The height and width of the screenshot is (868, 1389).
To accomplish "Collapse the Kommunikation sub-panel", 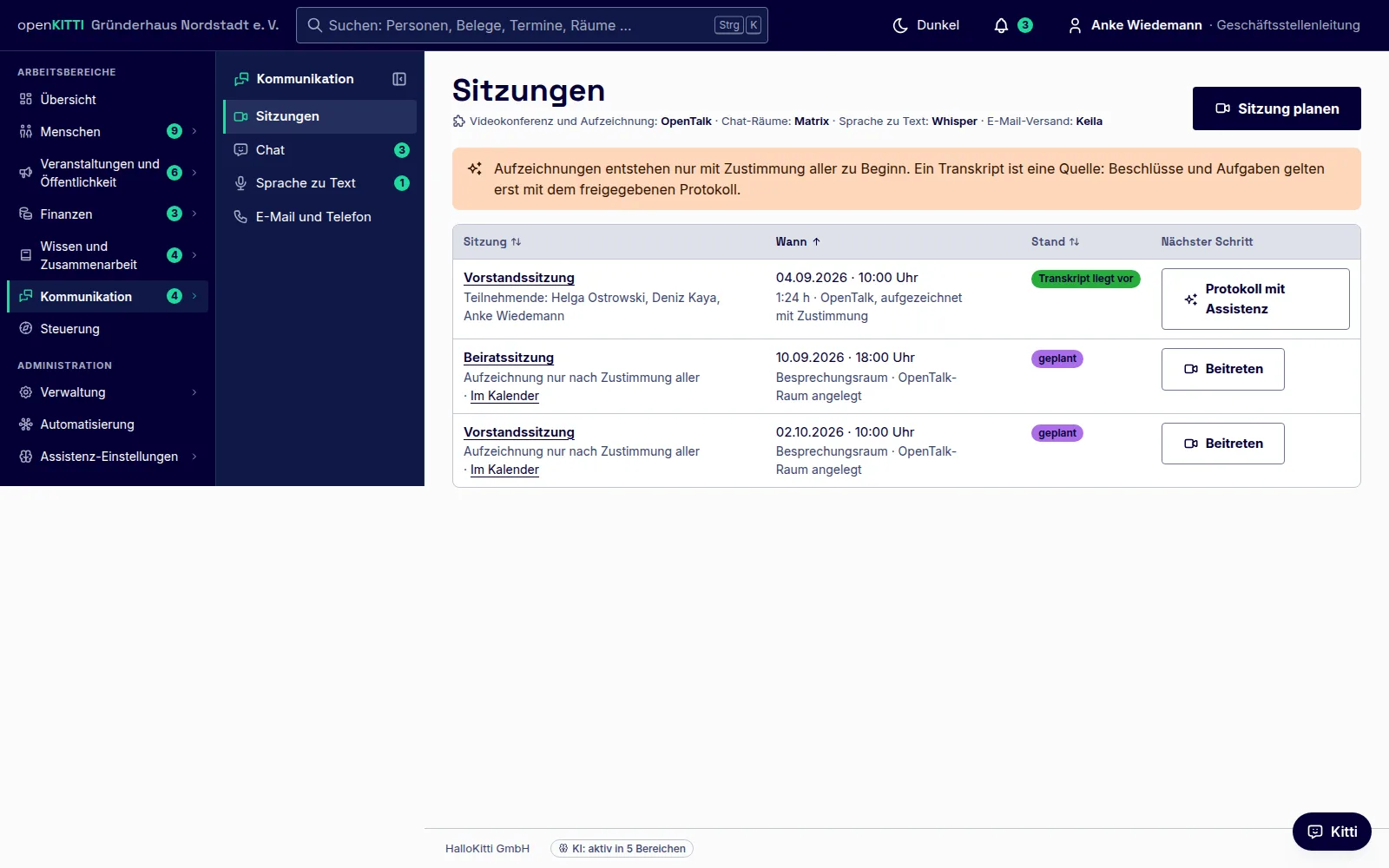I will 399,79.
